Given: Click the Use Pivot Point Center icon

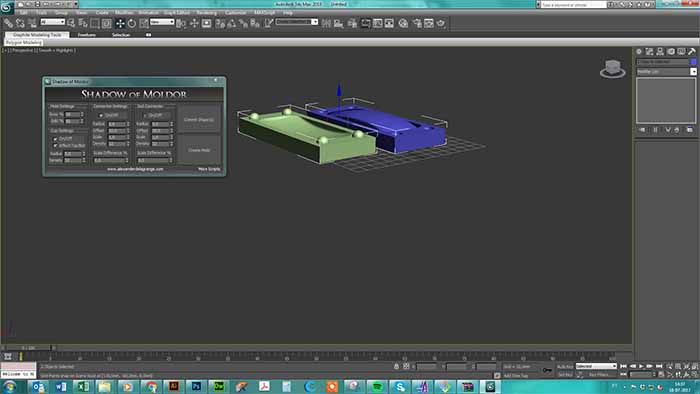Looking at the screenshot, I should point(181,23).
